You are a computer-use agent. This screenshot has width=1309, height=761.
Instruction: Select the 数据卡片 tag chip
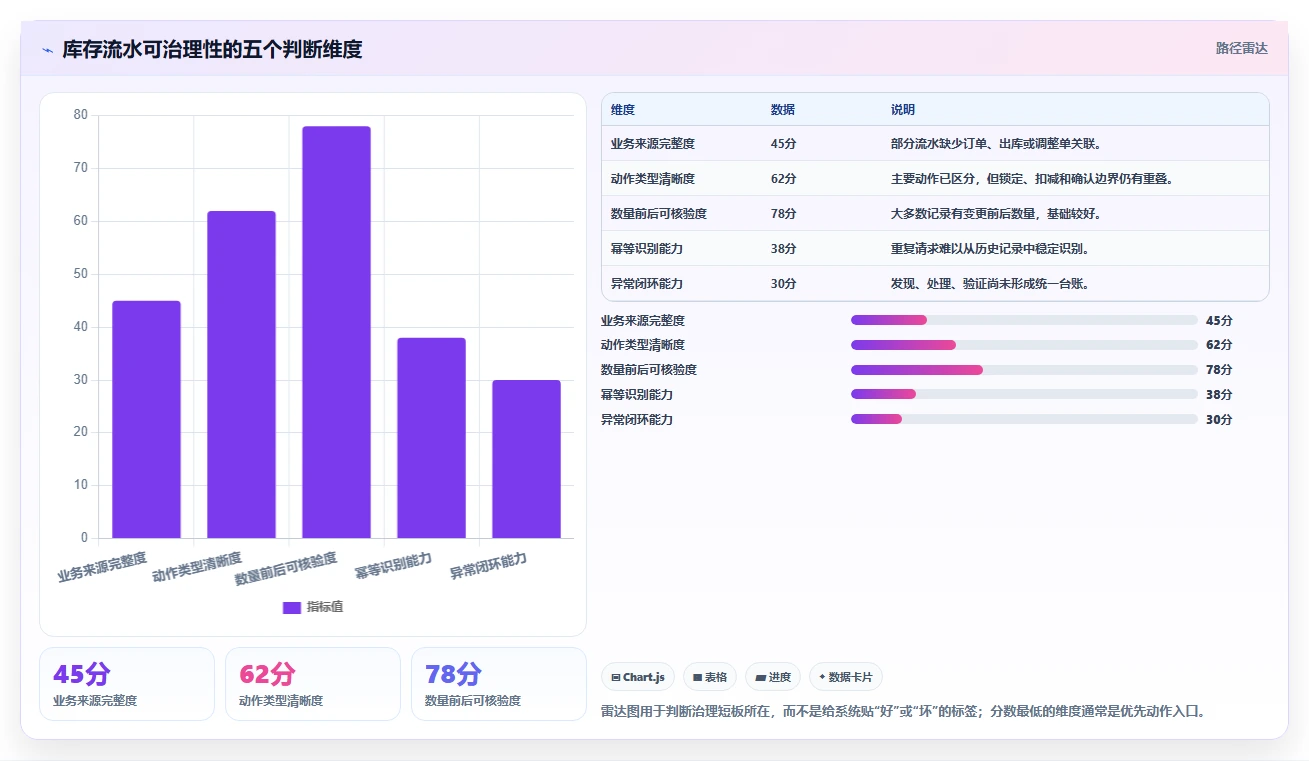click(x=846, y=677)
